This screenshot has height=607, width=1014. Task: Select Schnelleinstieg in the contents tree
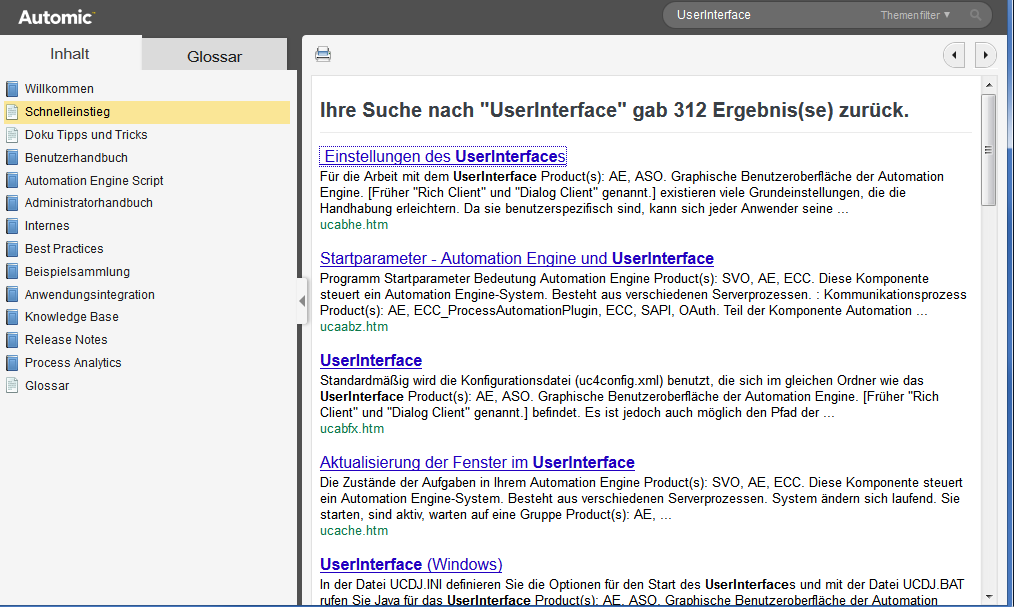tap(67, 112)
